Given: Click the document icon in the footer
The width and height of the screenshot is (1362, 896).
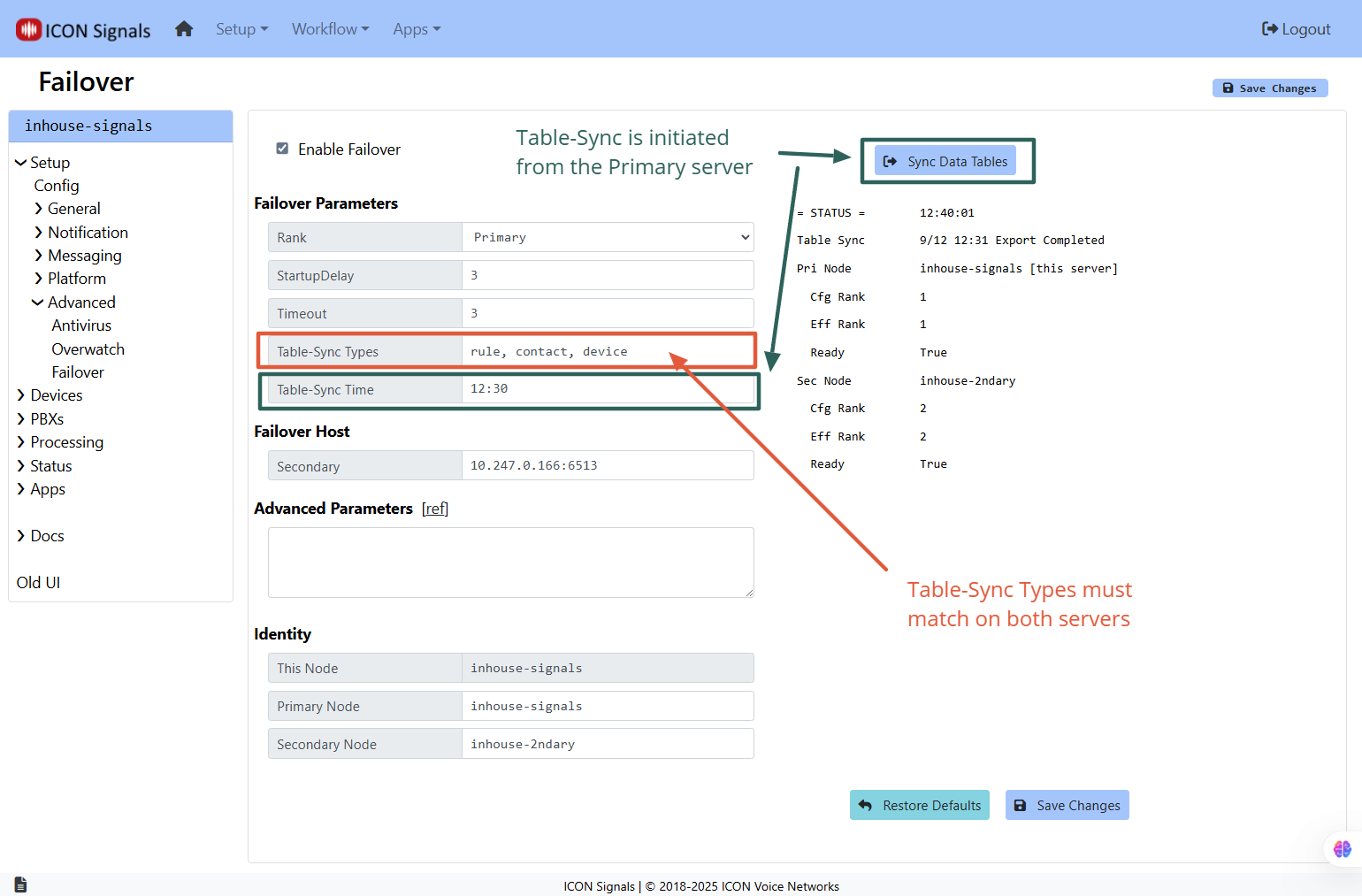Looking at the screenshot, I should tap(20, 885).
